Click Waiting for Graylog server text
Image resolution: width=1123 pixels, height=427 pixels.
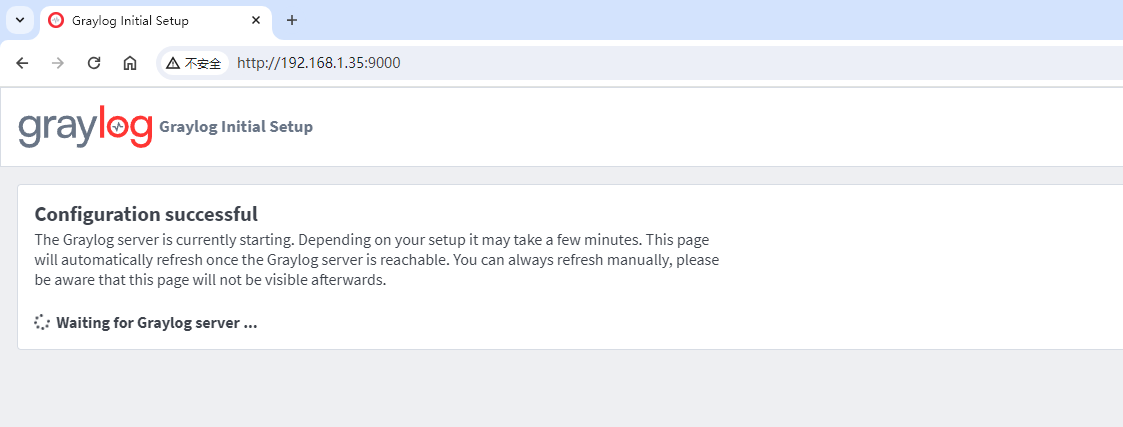(x=157, y=322)
